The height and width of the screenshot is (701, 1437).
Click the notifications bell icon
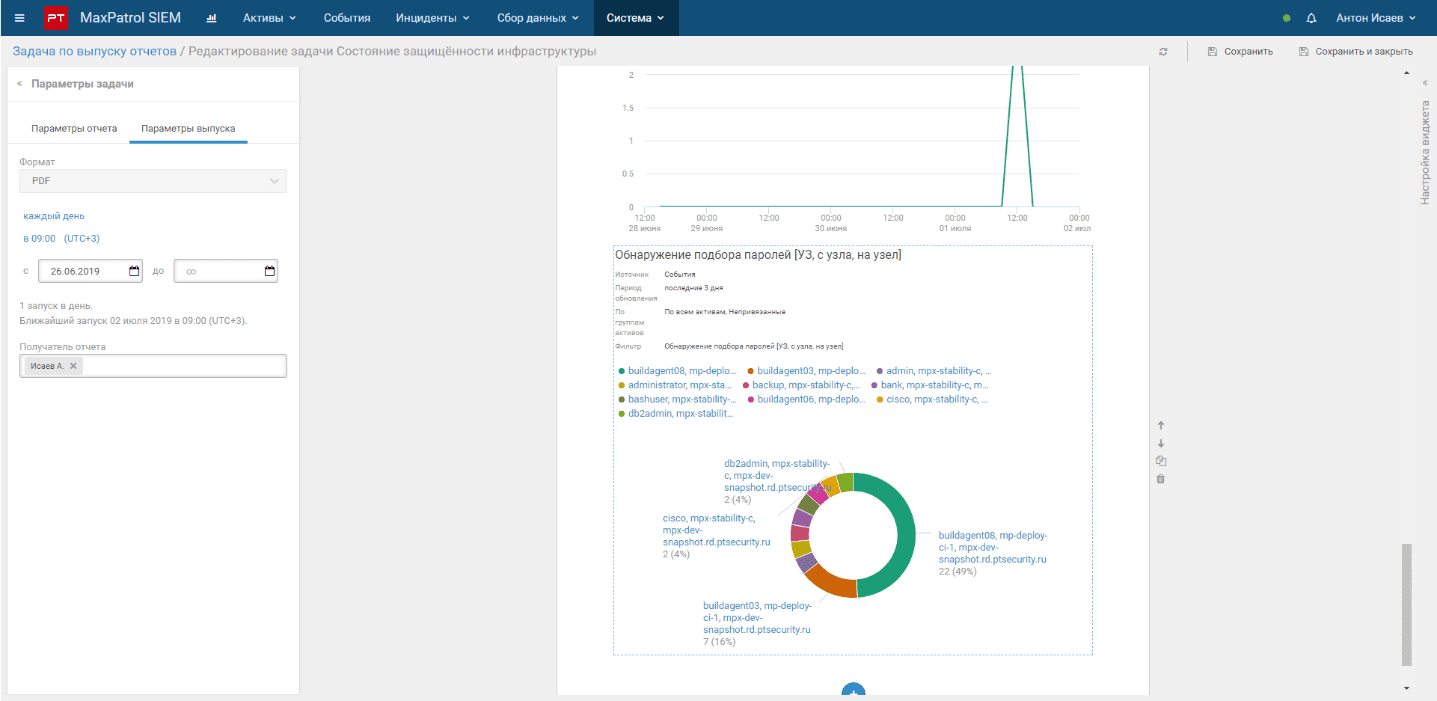1311,18
